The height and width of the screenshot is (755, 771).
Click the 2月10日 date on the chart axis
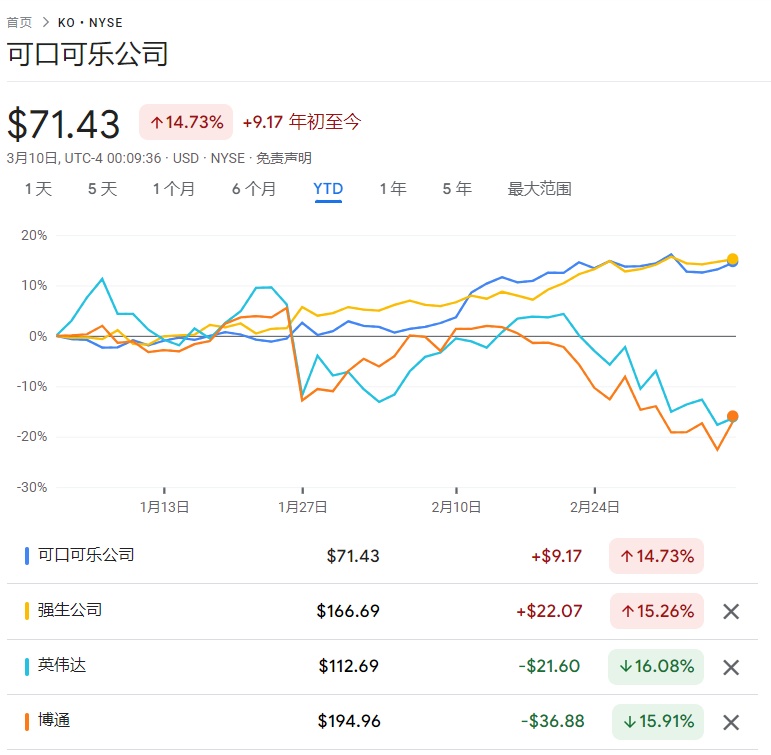pos(456,507)
